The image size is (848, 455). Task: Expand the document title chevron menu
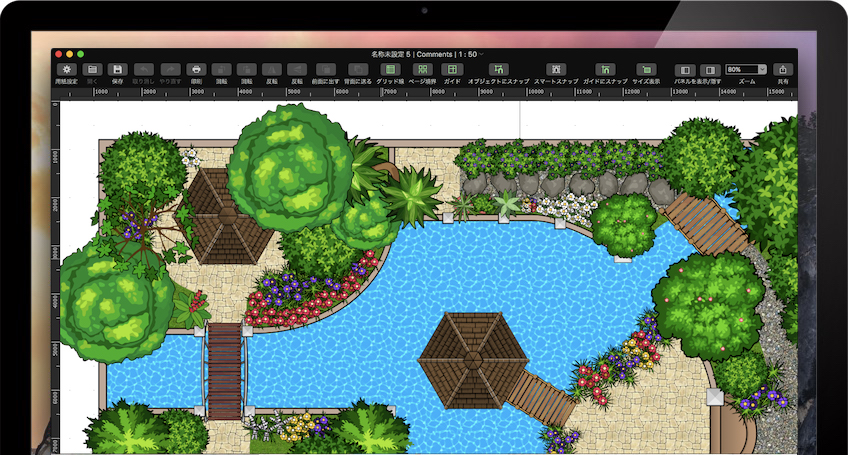482,53
